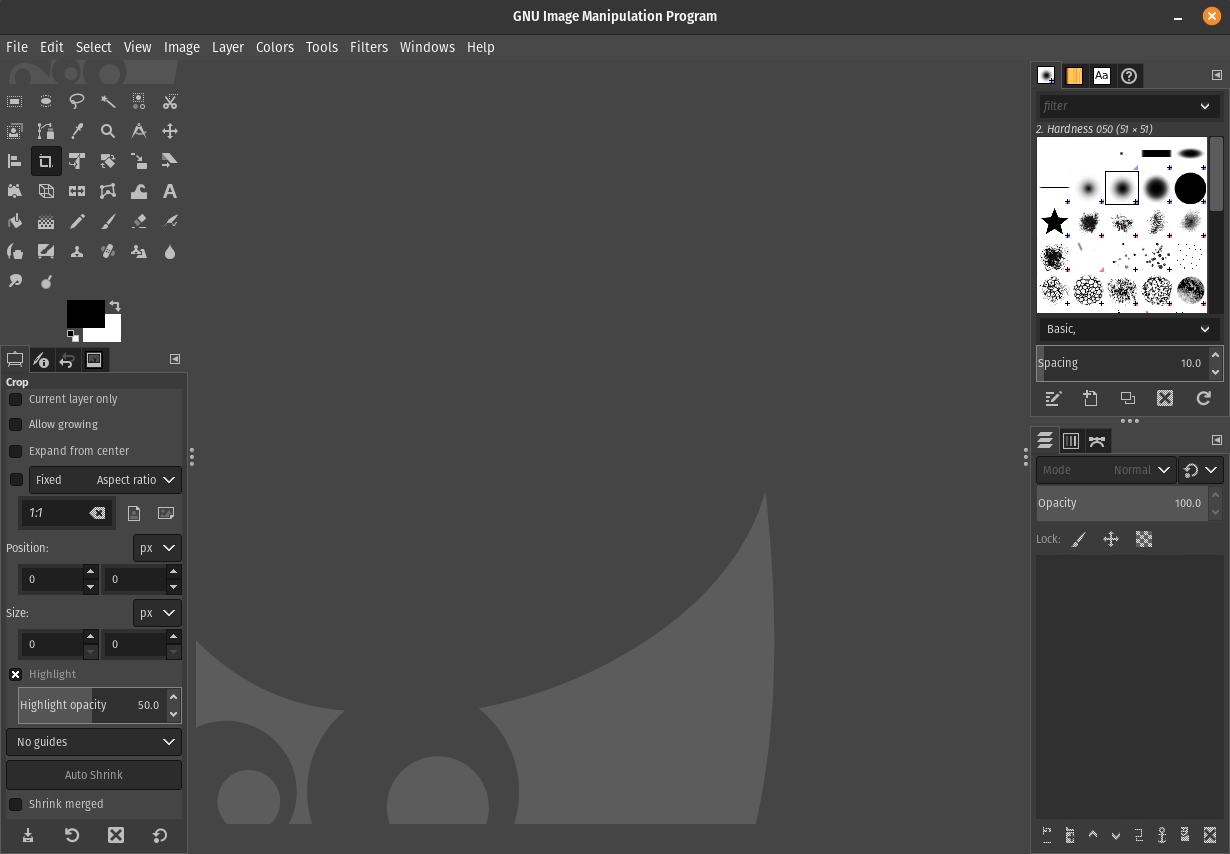Select the Color Picker eyedropper tool
This screenshot has width=1230, height=854.
pyautogui.click(x=77, y=131)
